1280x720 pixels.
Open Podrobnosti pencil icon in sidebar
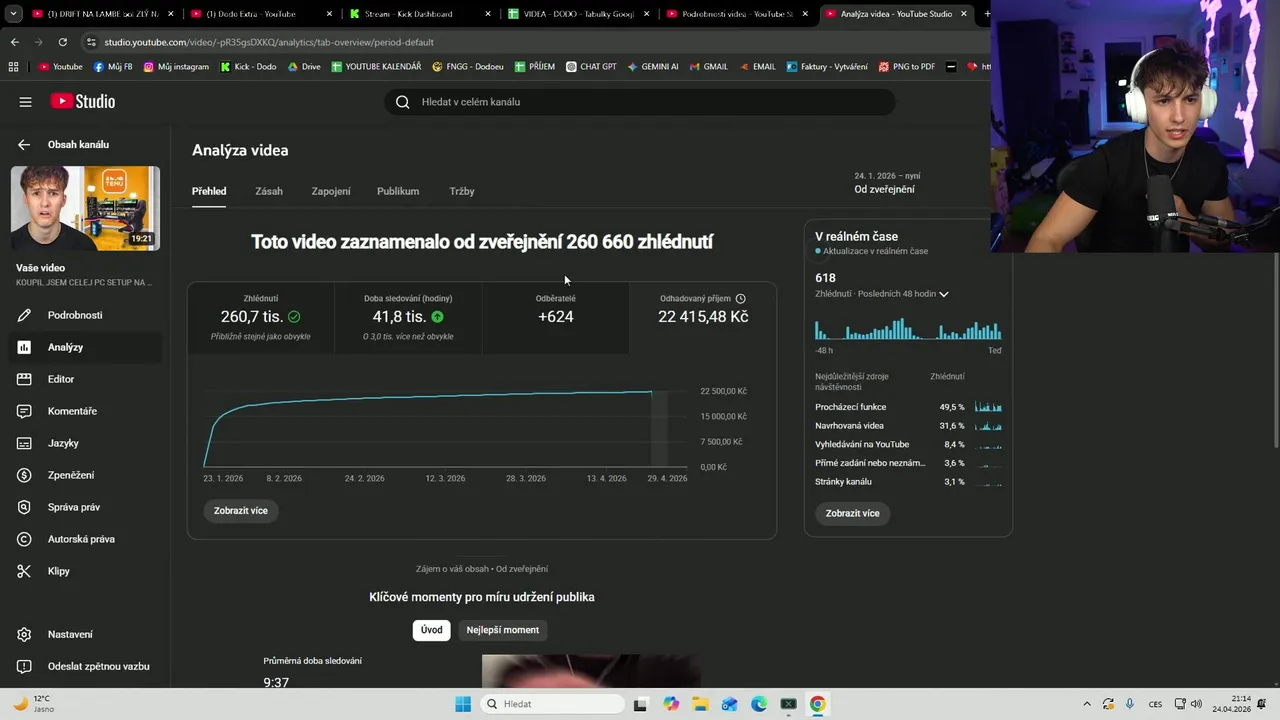(x=24, y=315)
